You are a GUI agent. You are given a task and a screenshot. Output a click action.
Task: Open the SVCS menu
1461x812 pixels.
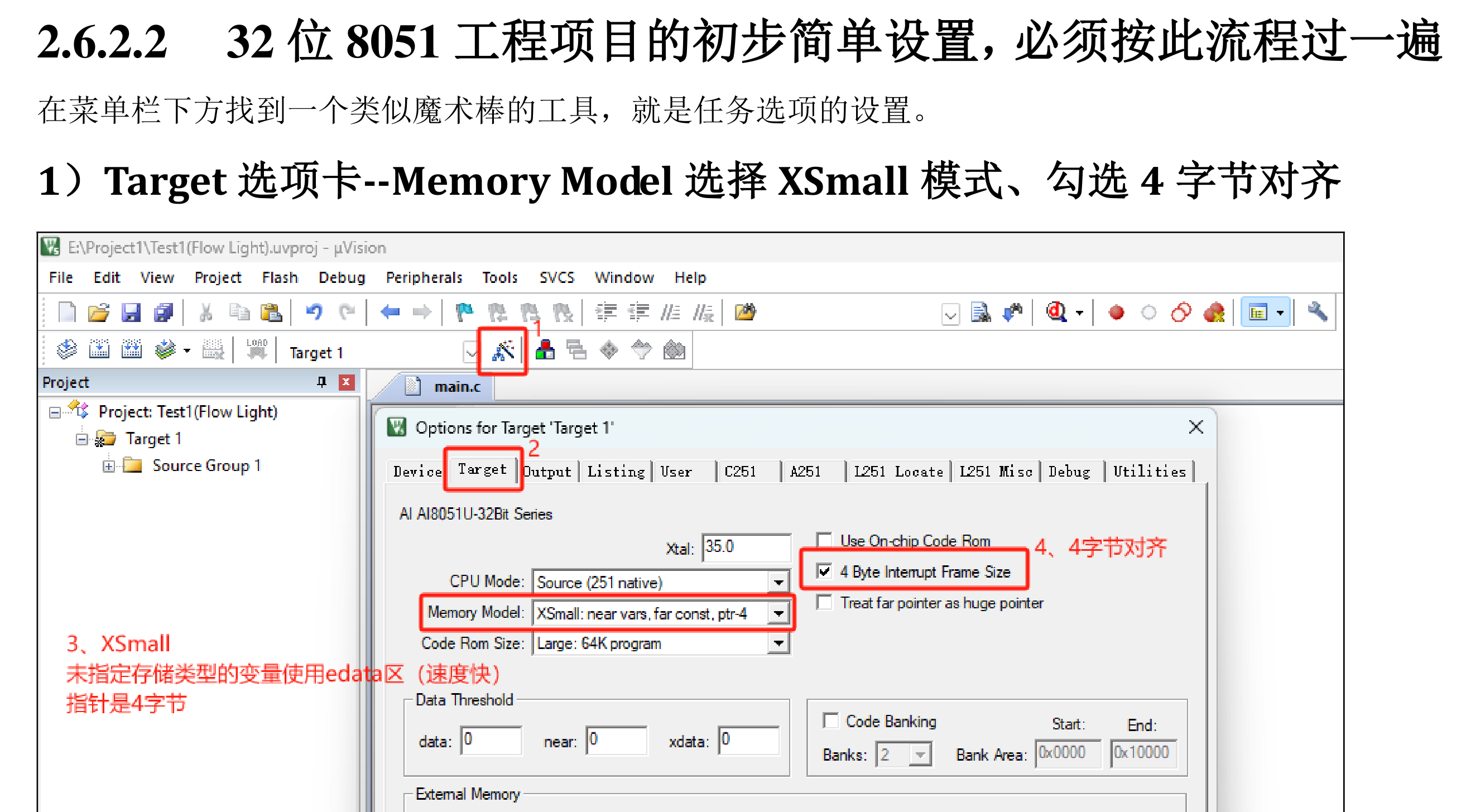pos(556,277)
